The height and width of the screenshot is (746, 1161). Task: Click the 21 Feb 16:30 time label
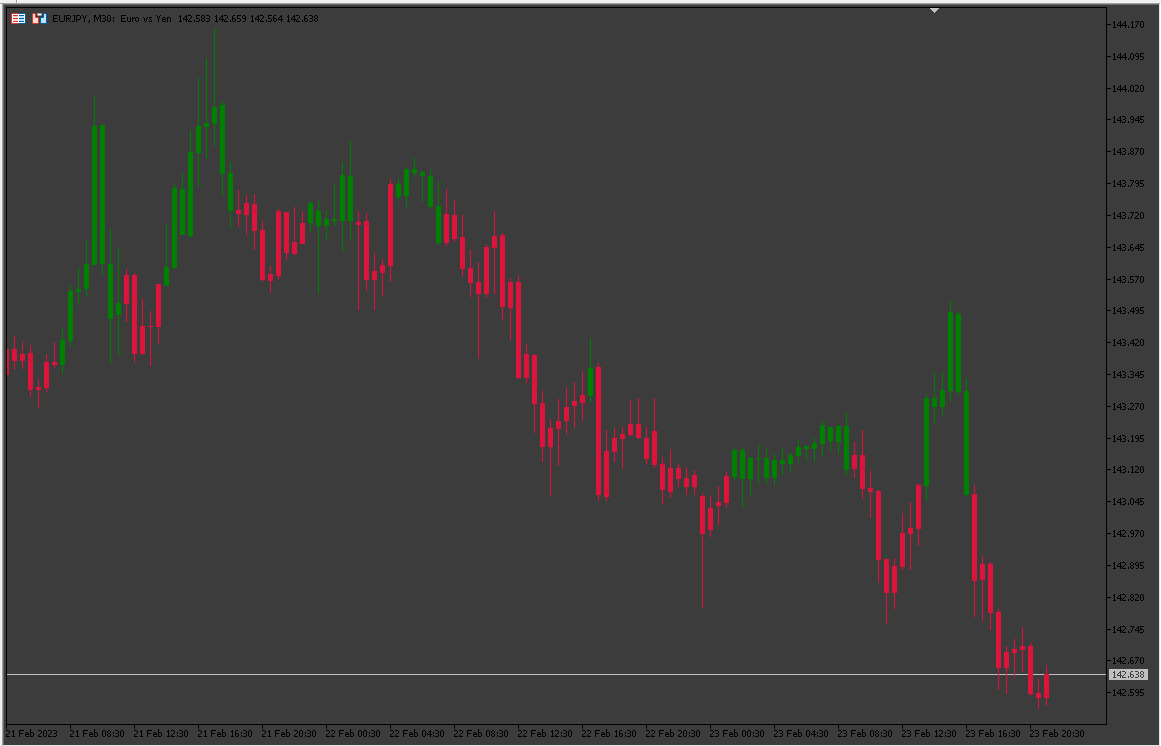tap(225, 734)
